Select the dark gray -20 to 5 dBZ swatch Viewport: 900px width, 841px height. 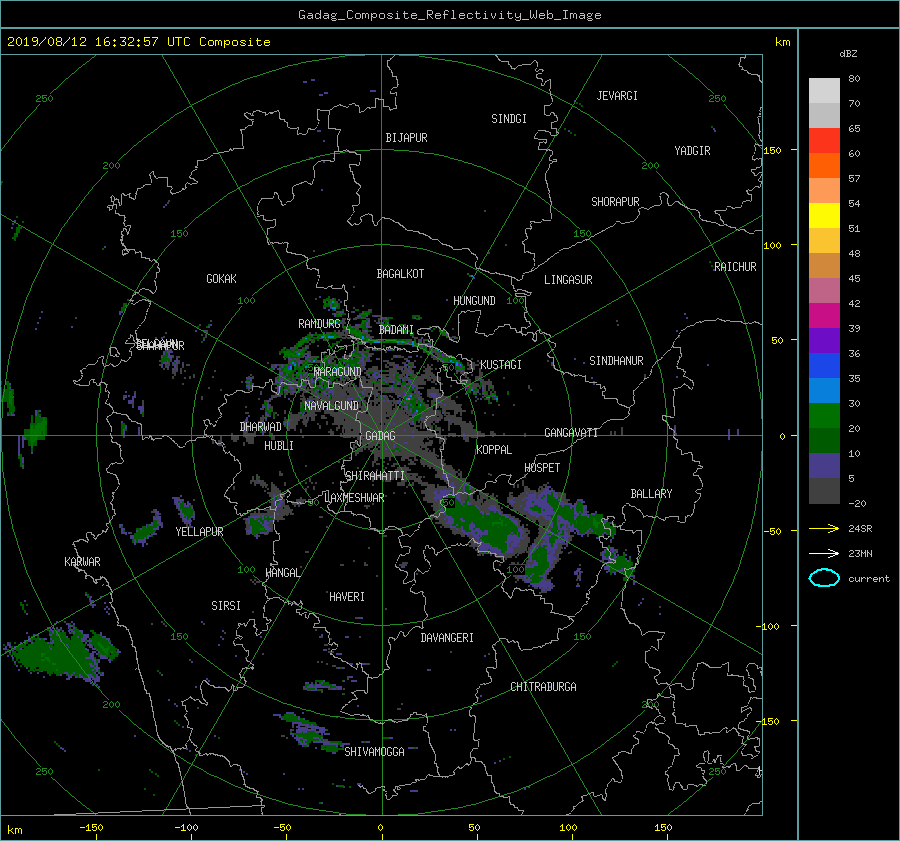pyautogui.click(x=824, y=490)
